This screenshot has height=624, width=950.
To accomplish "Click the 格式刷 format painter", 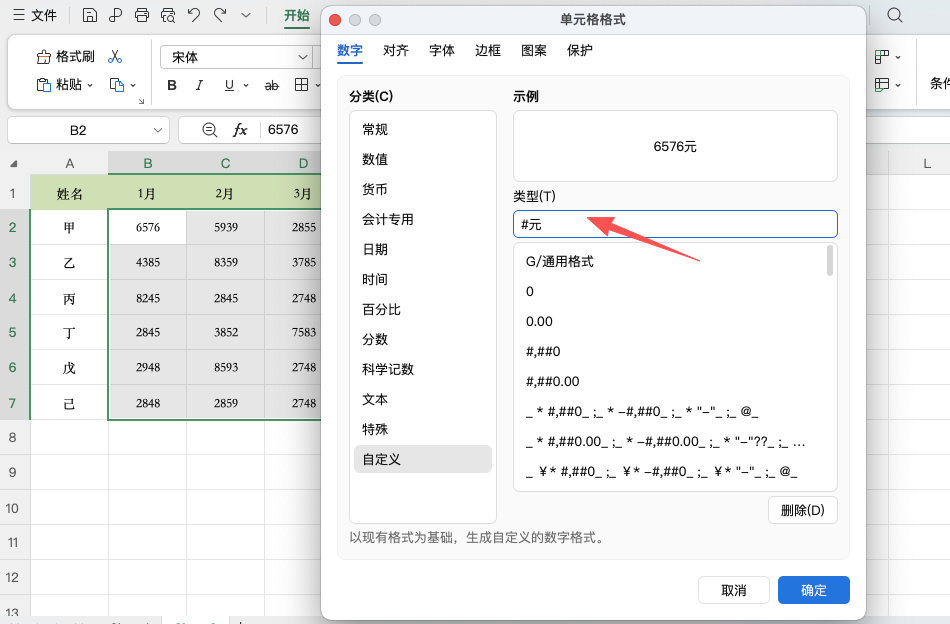I will (x=65, y=56).
